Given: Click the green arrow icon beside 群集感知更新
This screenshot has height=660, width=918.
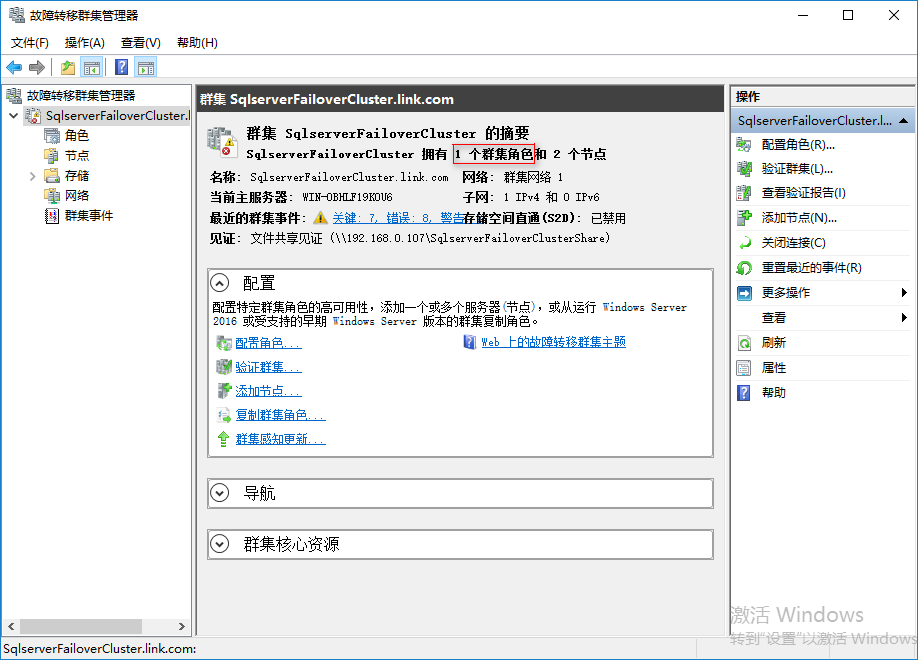Looking at the screenshot, I should coord(223,439).
